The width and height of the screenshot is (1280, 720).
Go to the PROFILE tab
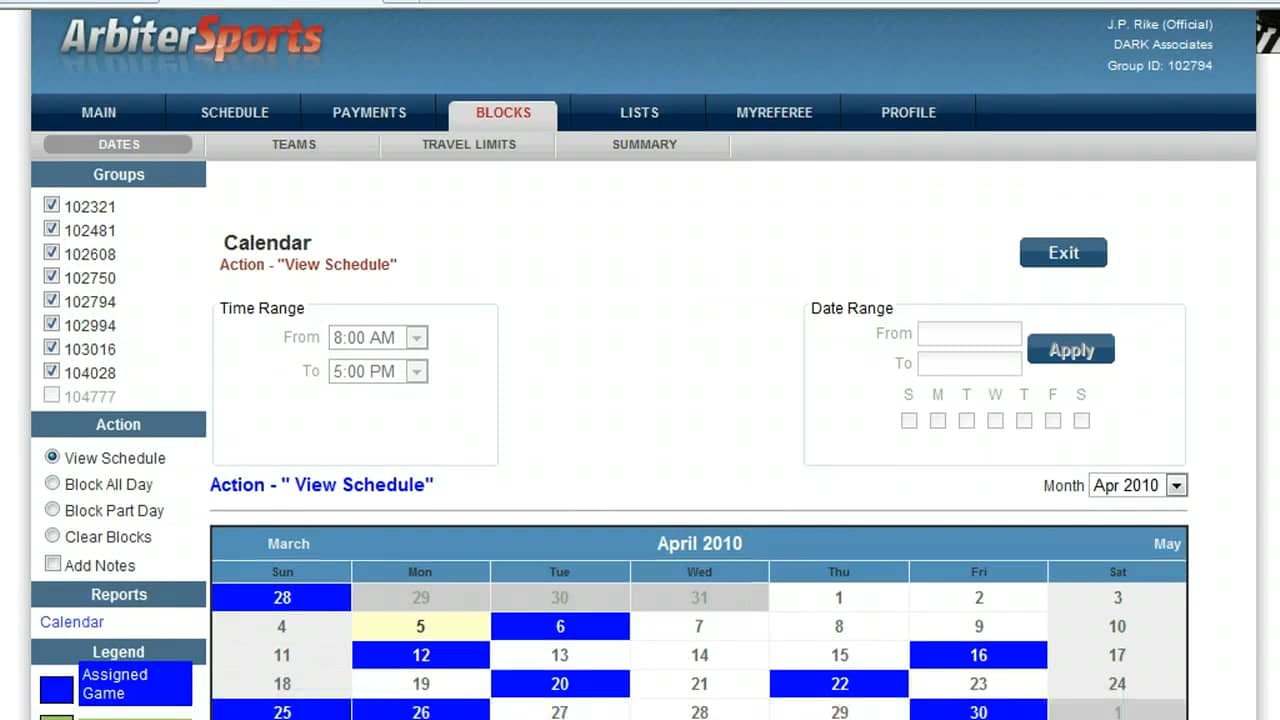pyautogui.click(x=908, y=113)
